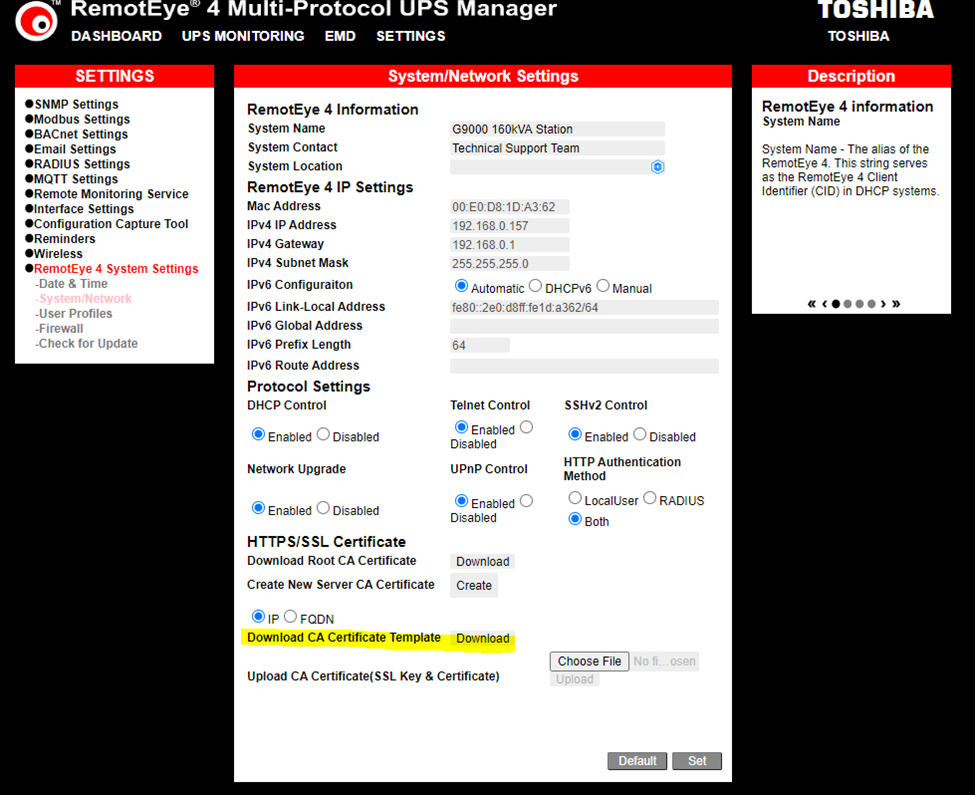Advance to next description slide with right arrow

[x=883, y=304]
